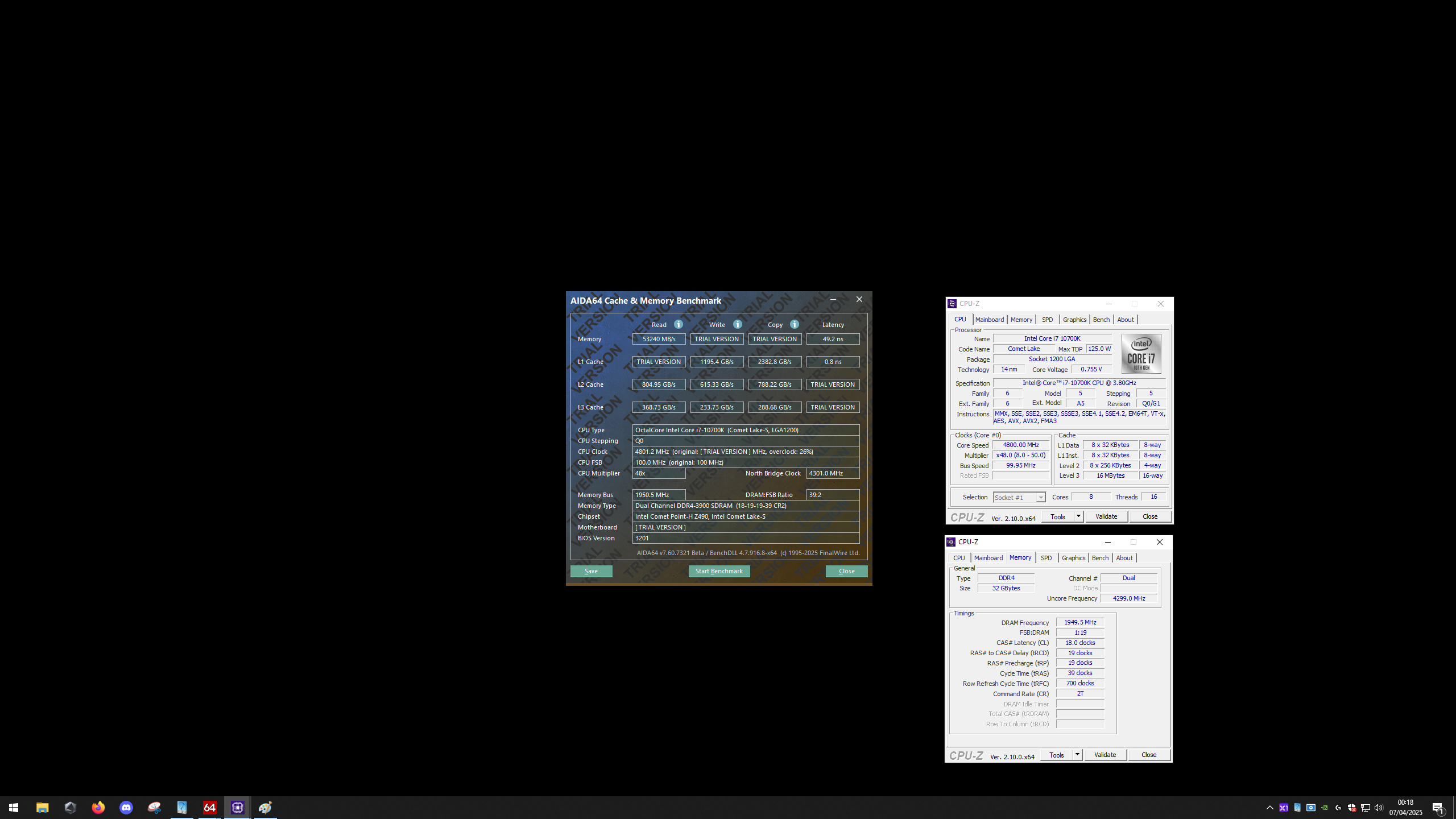This screenshot has height=819, width=1456.
Task: Expand Tools dropdown arrow in lower CPU-Z
Action: tap(1077, 755)
